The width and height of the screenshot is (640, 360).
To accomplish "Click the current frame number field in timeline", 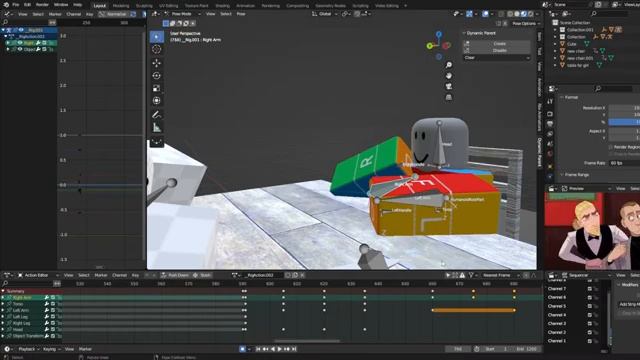I will [x=458, y=349].
